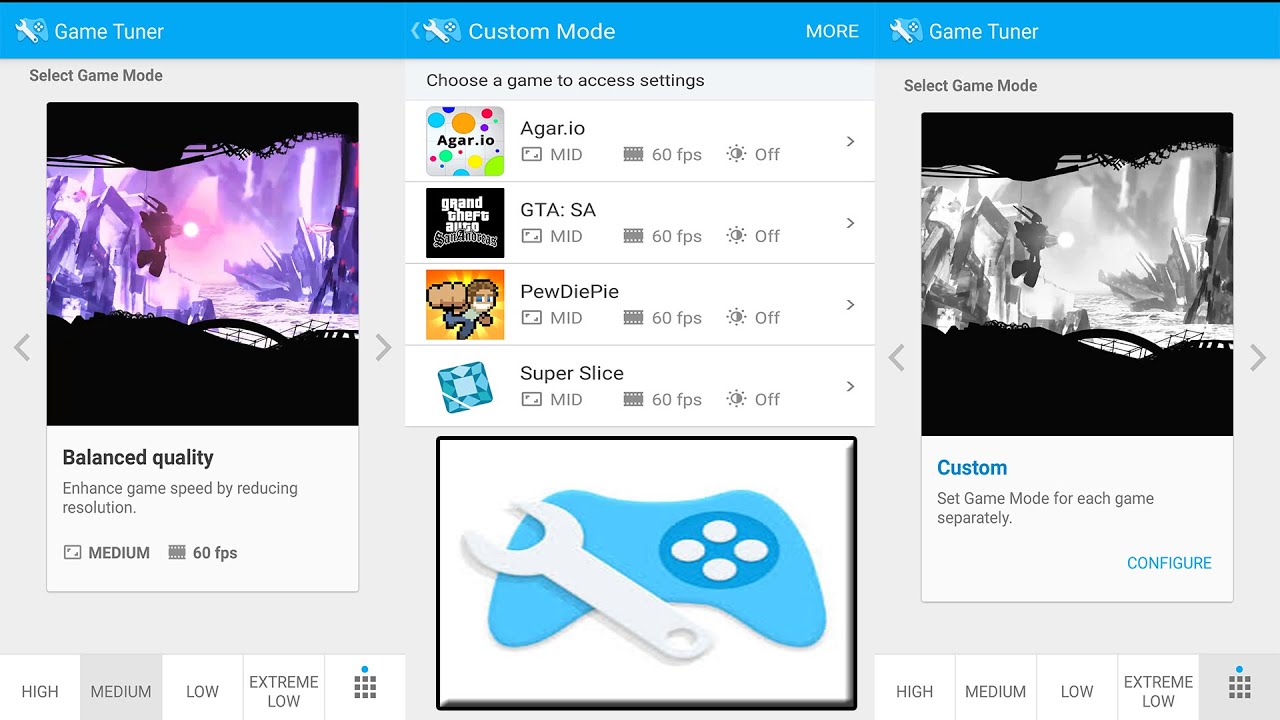Screen dimensions: 1280x720
Task: Open the Agar.io app icon
Action: point(465,141)
